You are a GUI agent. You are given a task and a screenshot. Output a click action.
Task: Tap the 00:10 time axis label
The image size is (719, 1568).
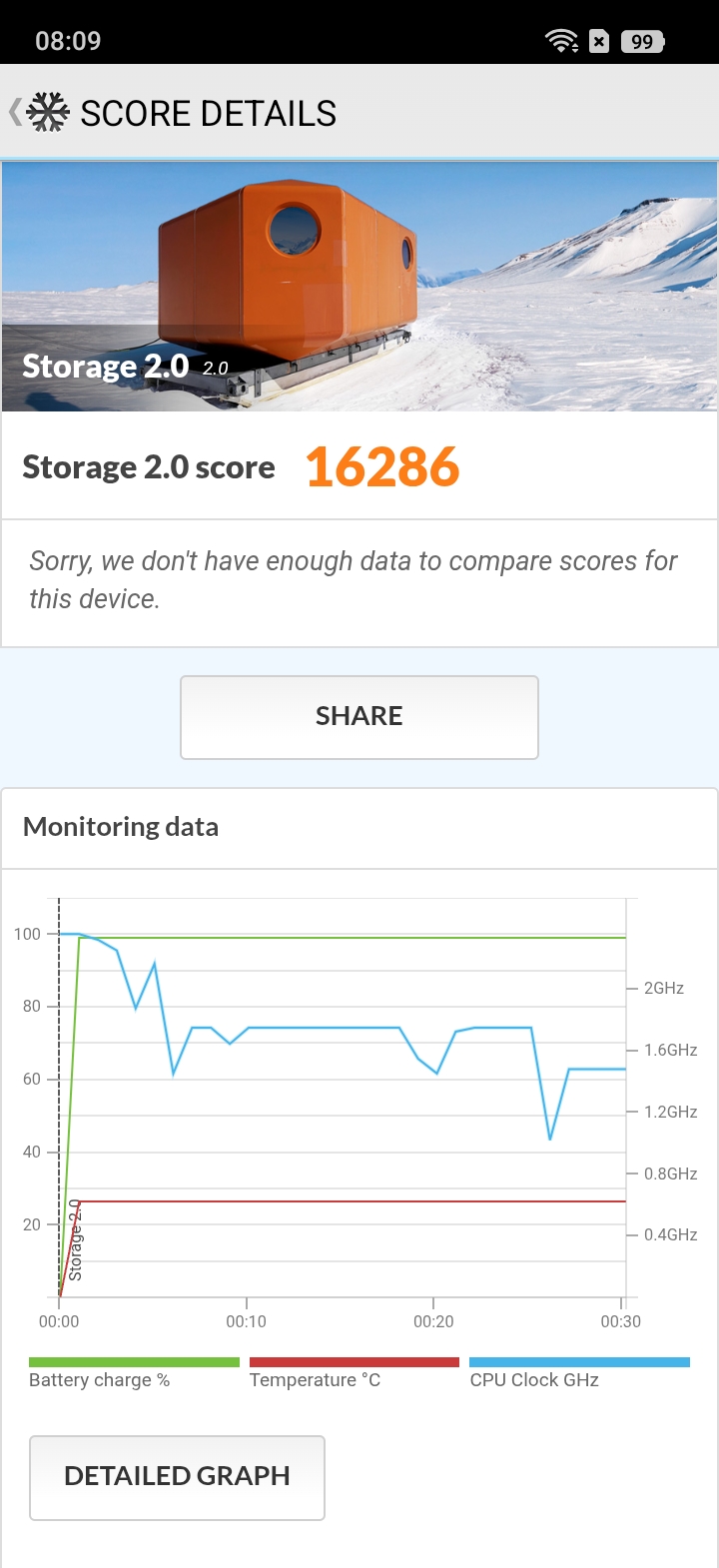(246, 1321)
